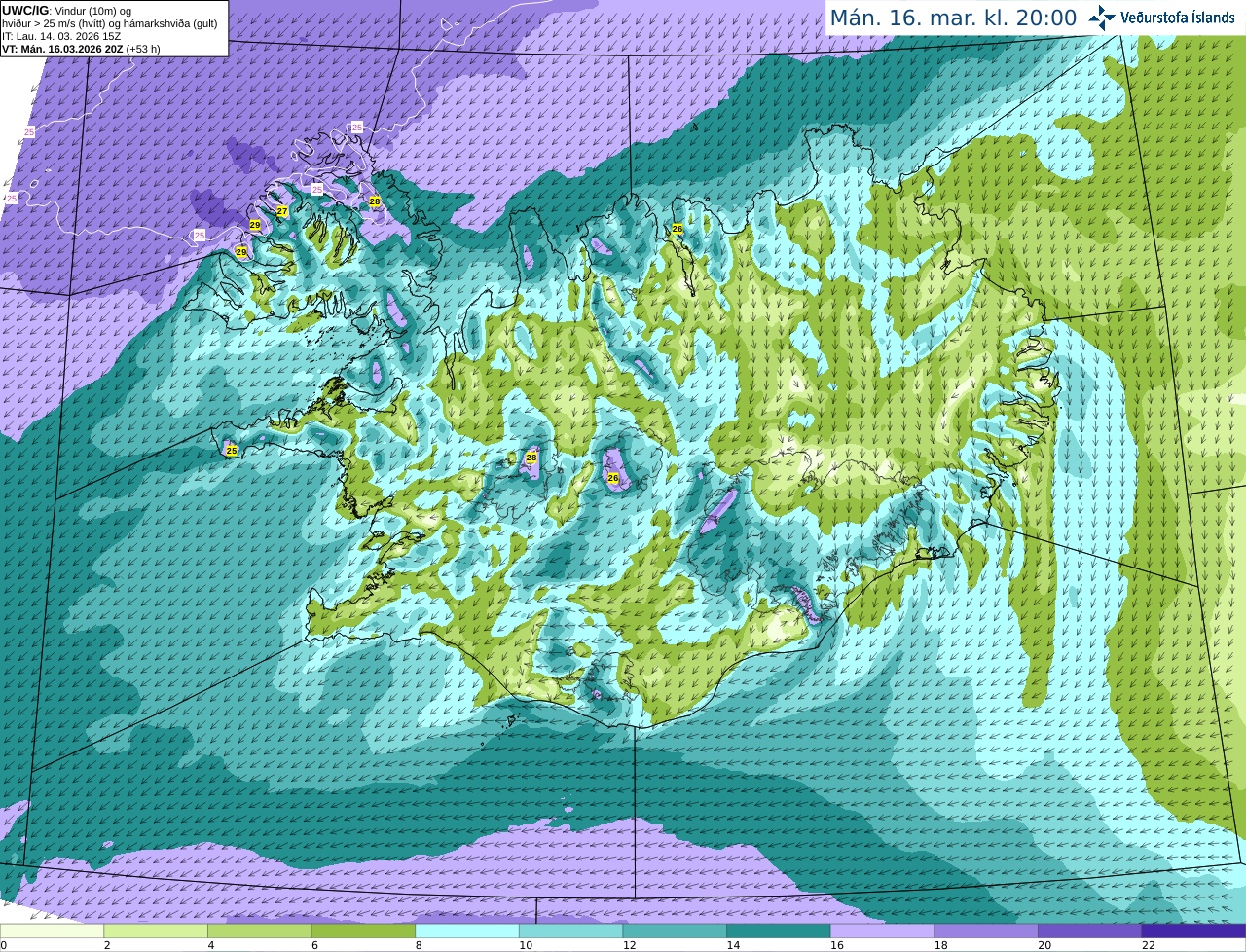The image size is (1246, 952).
Task: Pick the palest 0–2 m/s legend swatch
Action: click(52, 932)
